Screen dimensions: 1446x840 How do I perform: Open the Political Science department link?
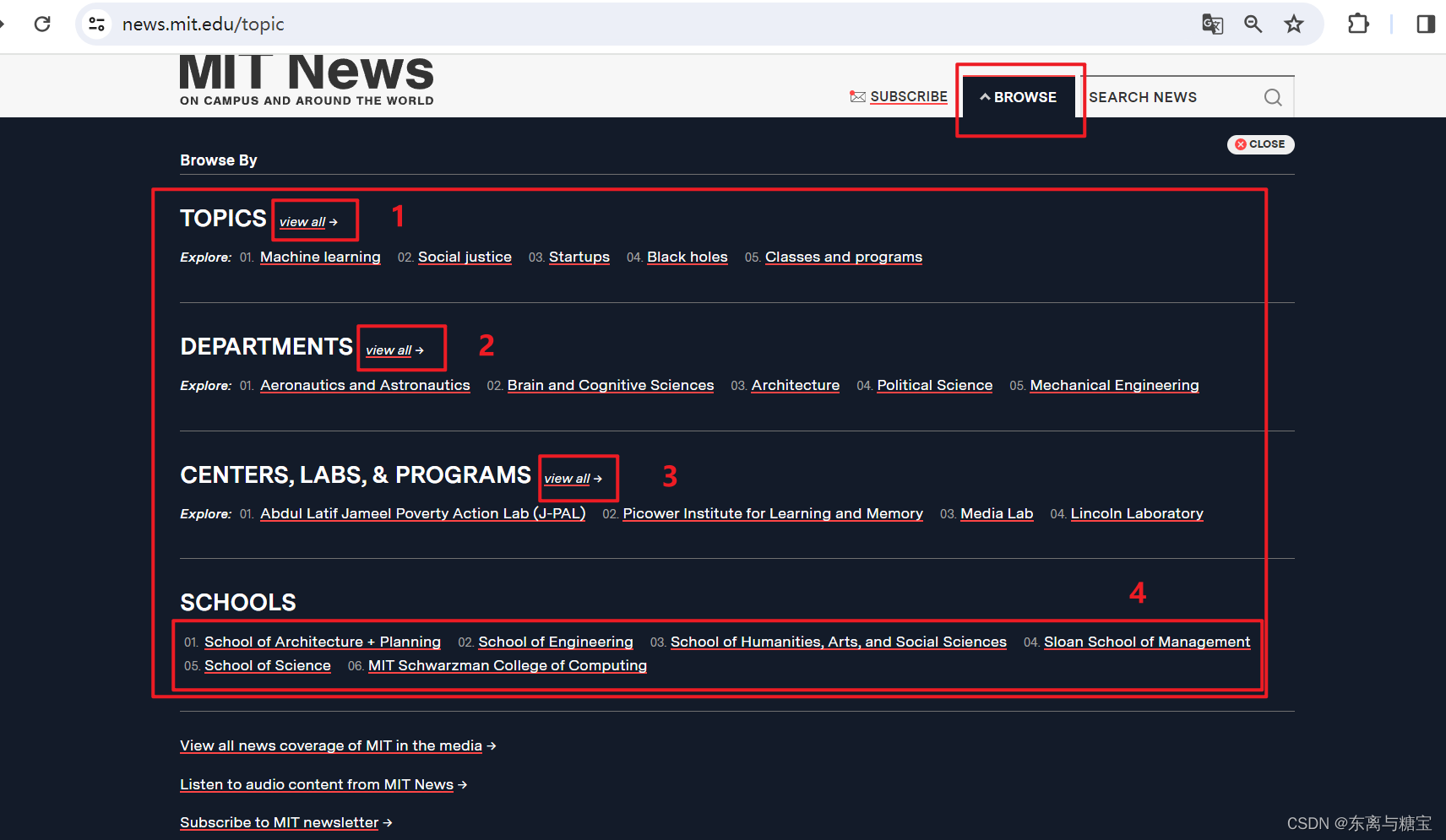(935, 385)
